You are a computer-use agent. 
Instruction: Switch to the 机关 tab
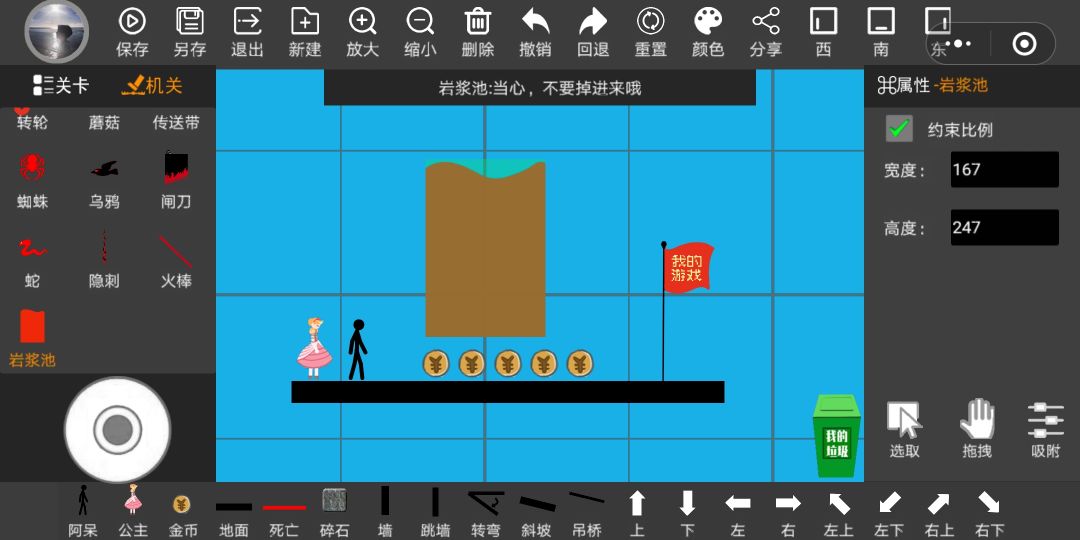pos(152,86)
